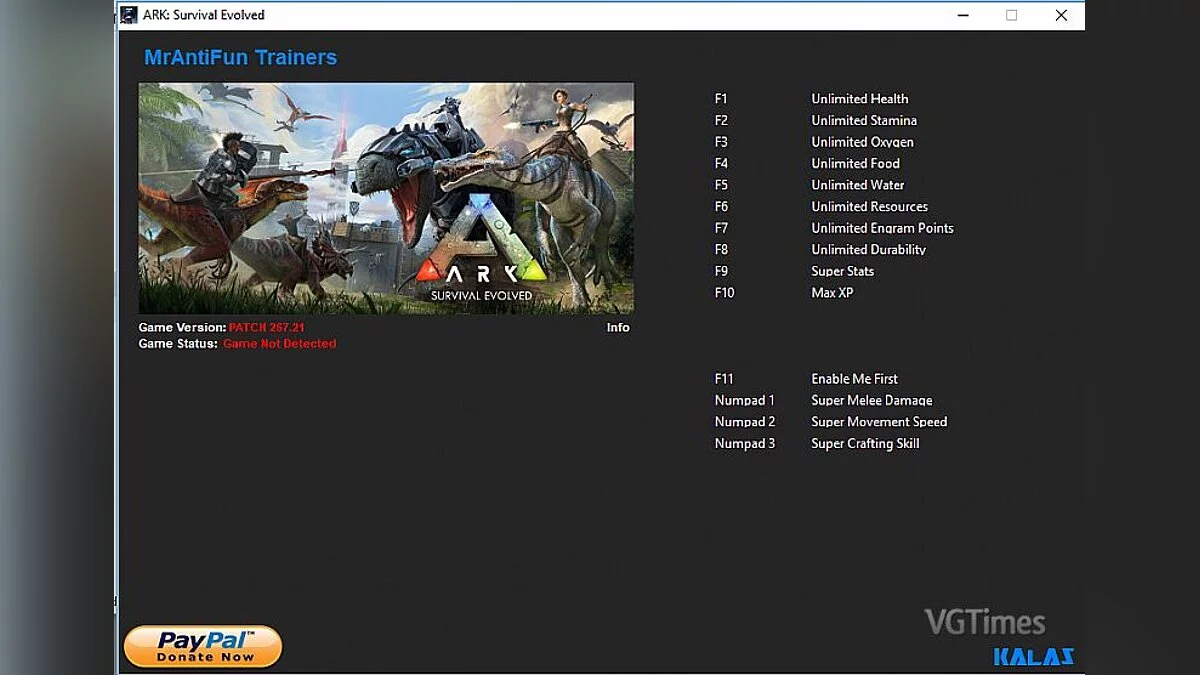Image resolution: width=1200 pixels, height=675 pixels.
Task: Click the Numpad 1 hotkey label
Action: click(x=744, y=400)
